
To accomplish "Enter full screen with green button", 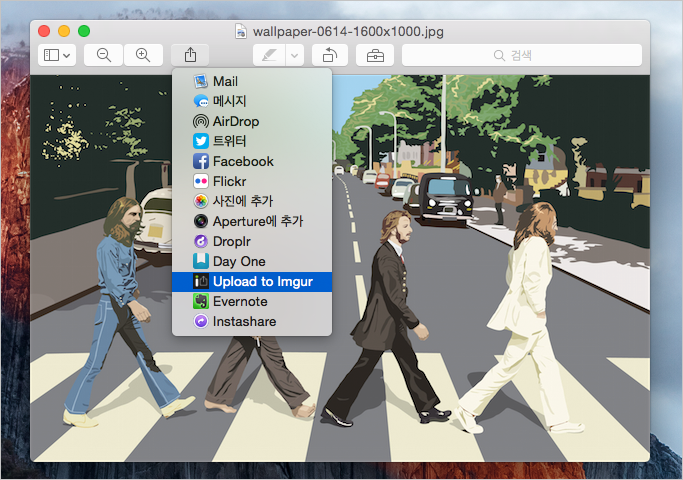I will click(84, 31).
